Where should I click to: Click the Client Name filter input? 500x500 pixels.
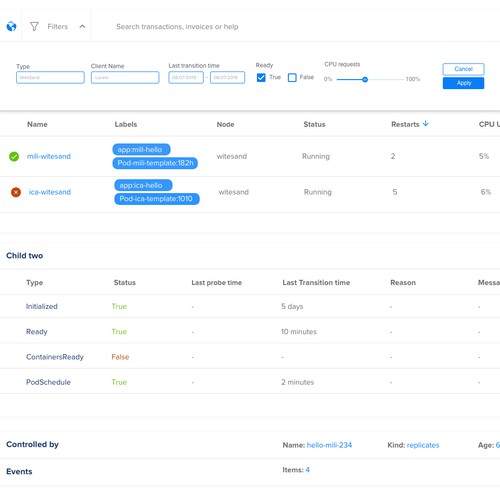click(125, 77)
